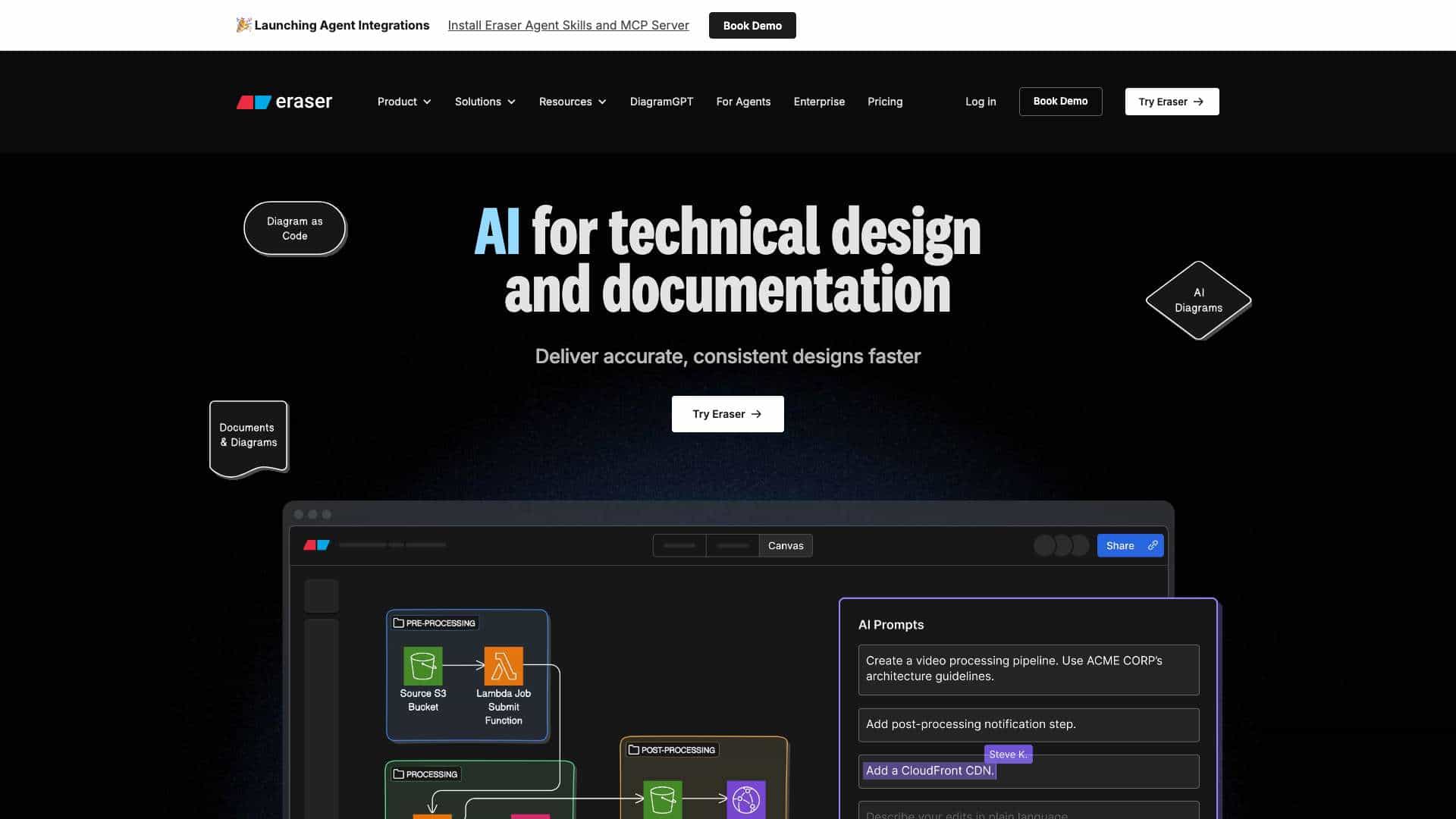
Task: Click the Add a CloudFront CDN prompt field
Action: [x=1028, y=771]
